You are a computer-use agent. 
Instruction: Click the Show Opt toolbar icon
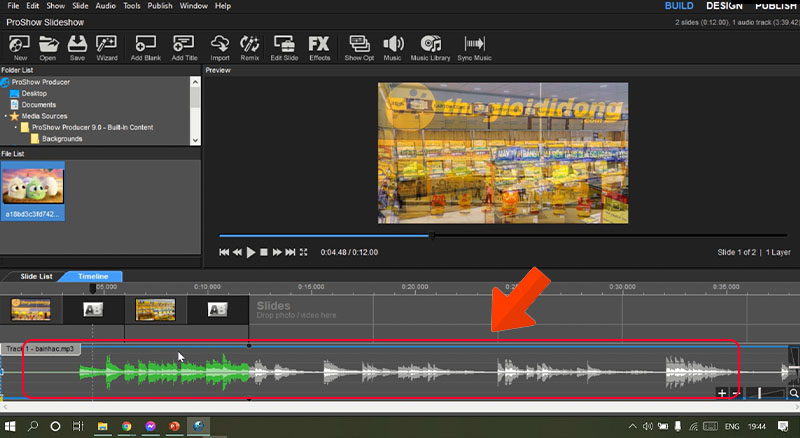tap(358, 47)
